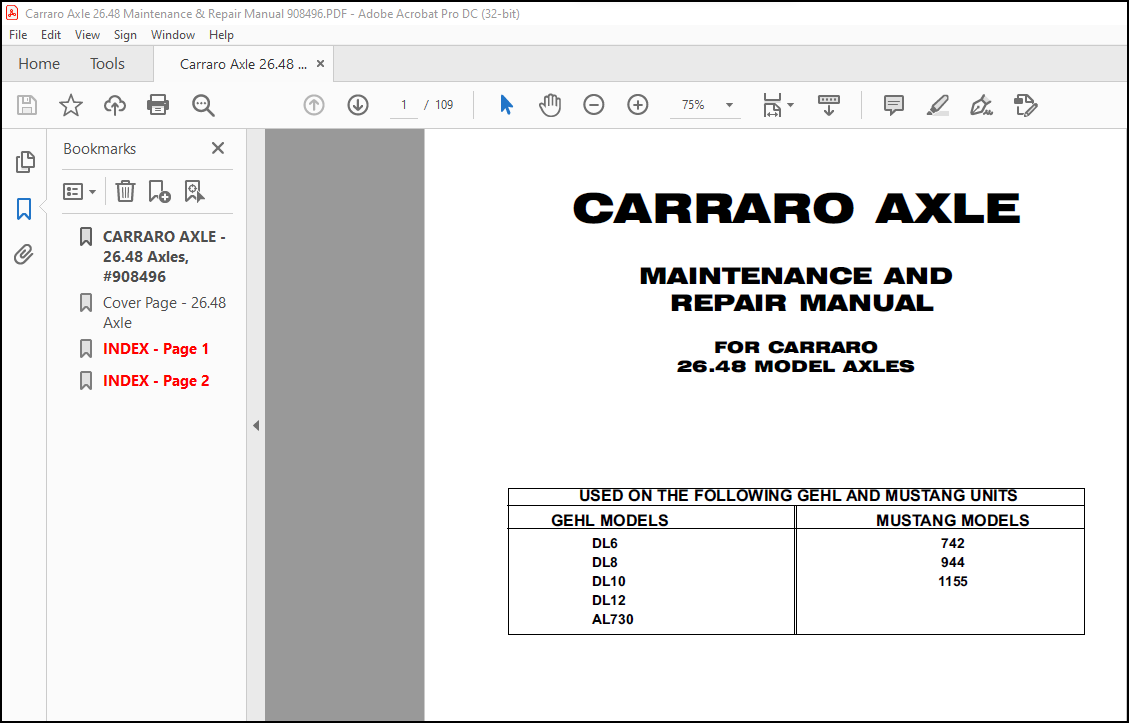Click the 75% zoom value field
This screenshot has width=1129, height=723.
pyautogui.click(x=693, y=105)
